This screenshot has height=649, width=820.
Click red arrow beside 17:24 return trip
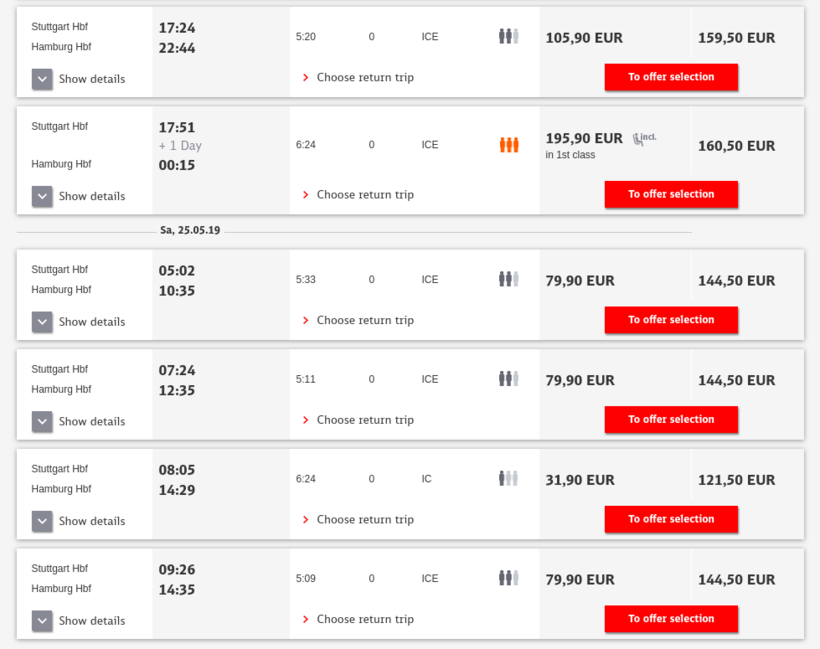(305, 78)
